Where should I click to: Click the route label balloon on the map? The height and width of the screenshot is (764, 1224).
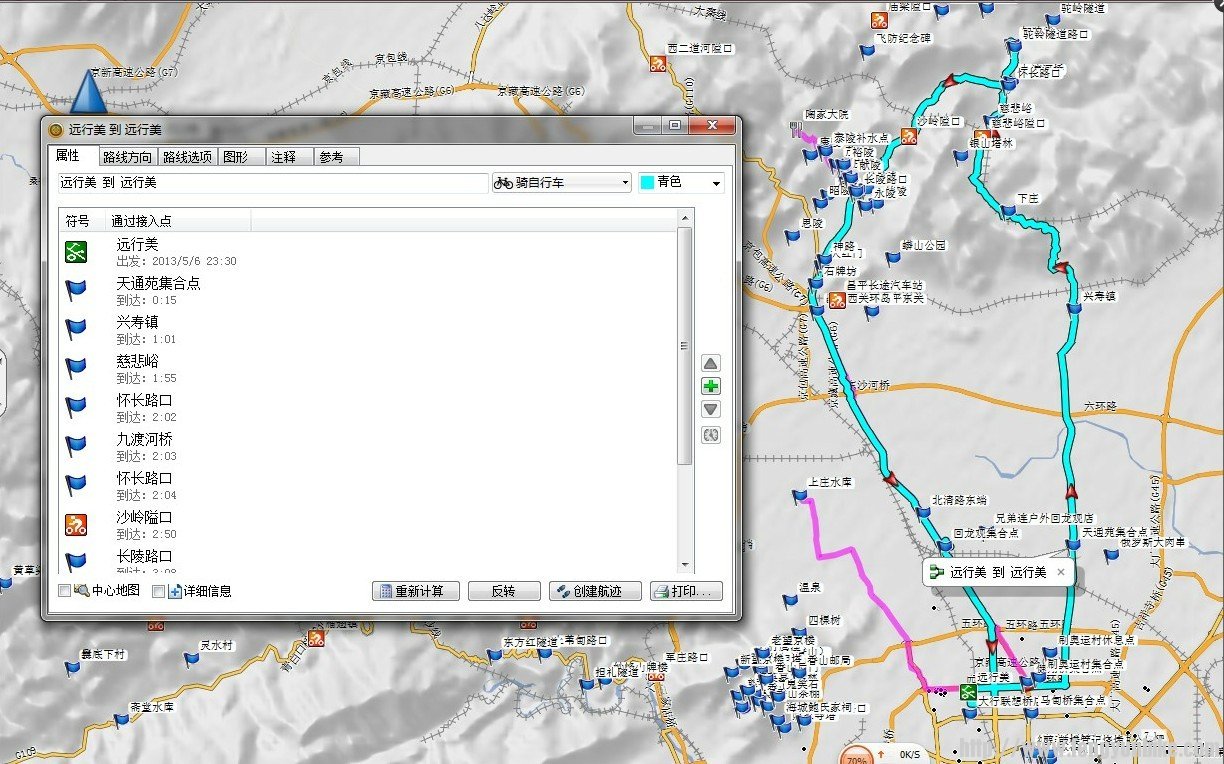point(996,572)
